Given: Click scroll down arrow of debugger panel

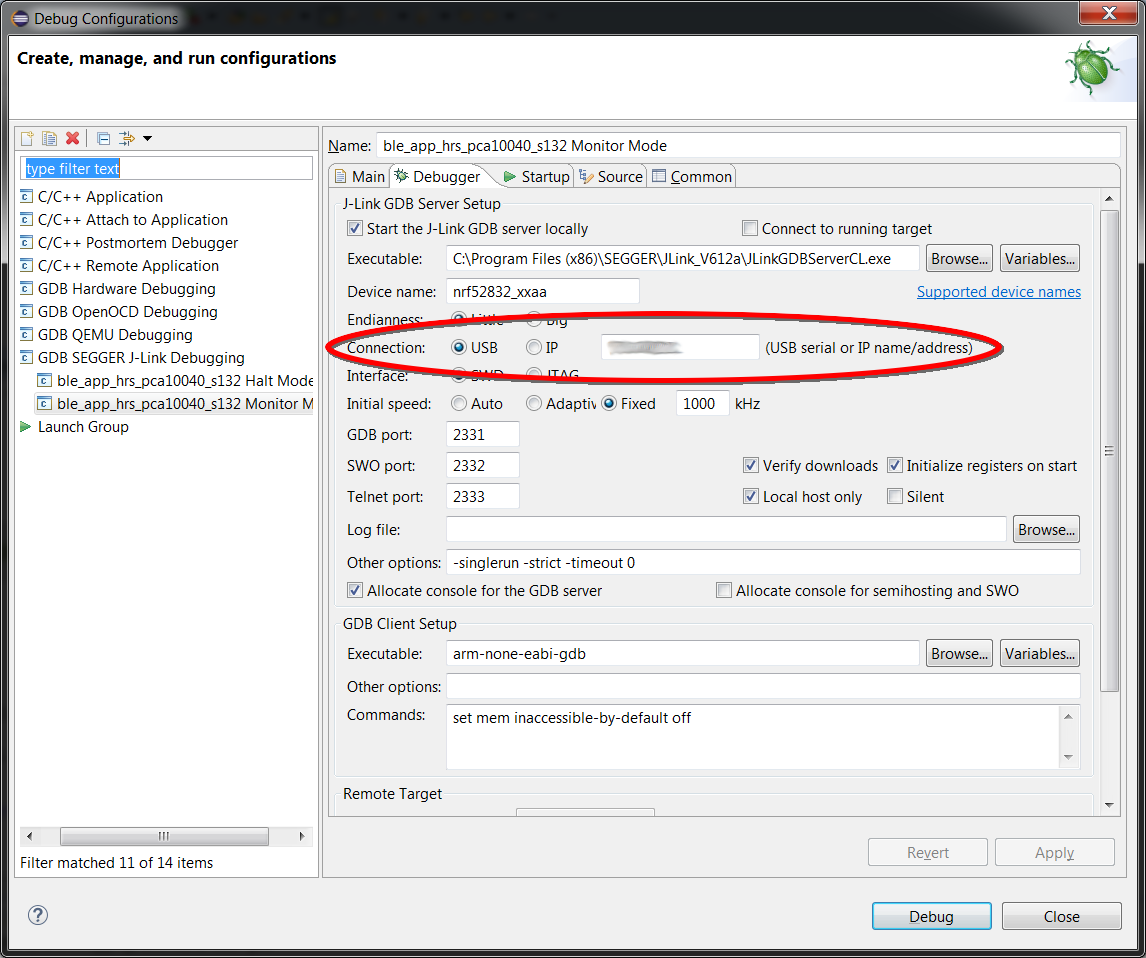Looking at the screenshot, I should click(x=1109, y=805).
